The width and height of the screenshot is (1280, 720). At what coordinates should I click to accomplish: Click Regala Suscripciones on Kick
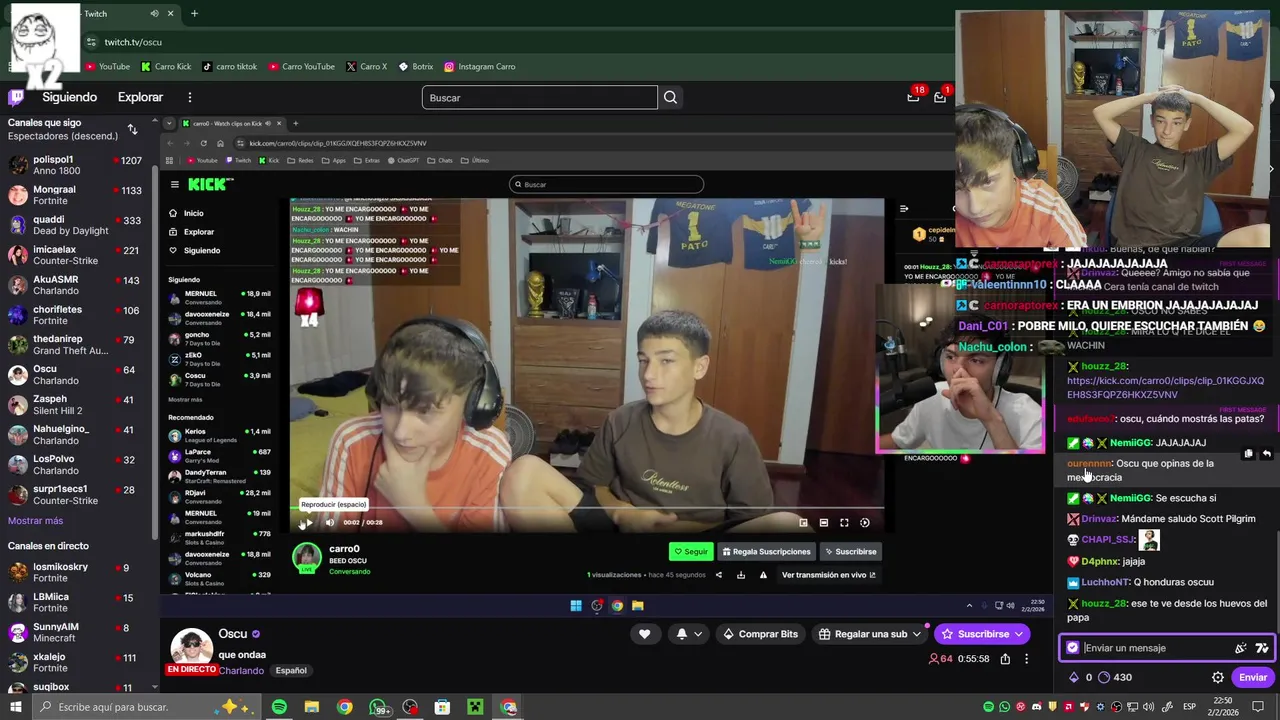766,552
